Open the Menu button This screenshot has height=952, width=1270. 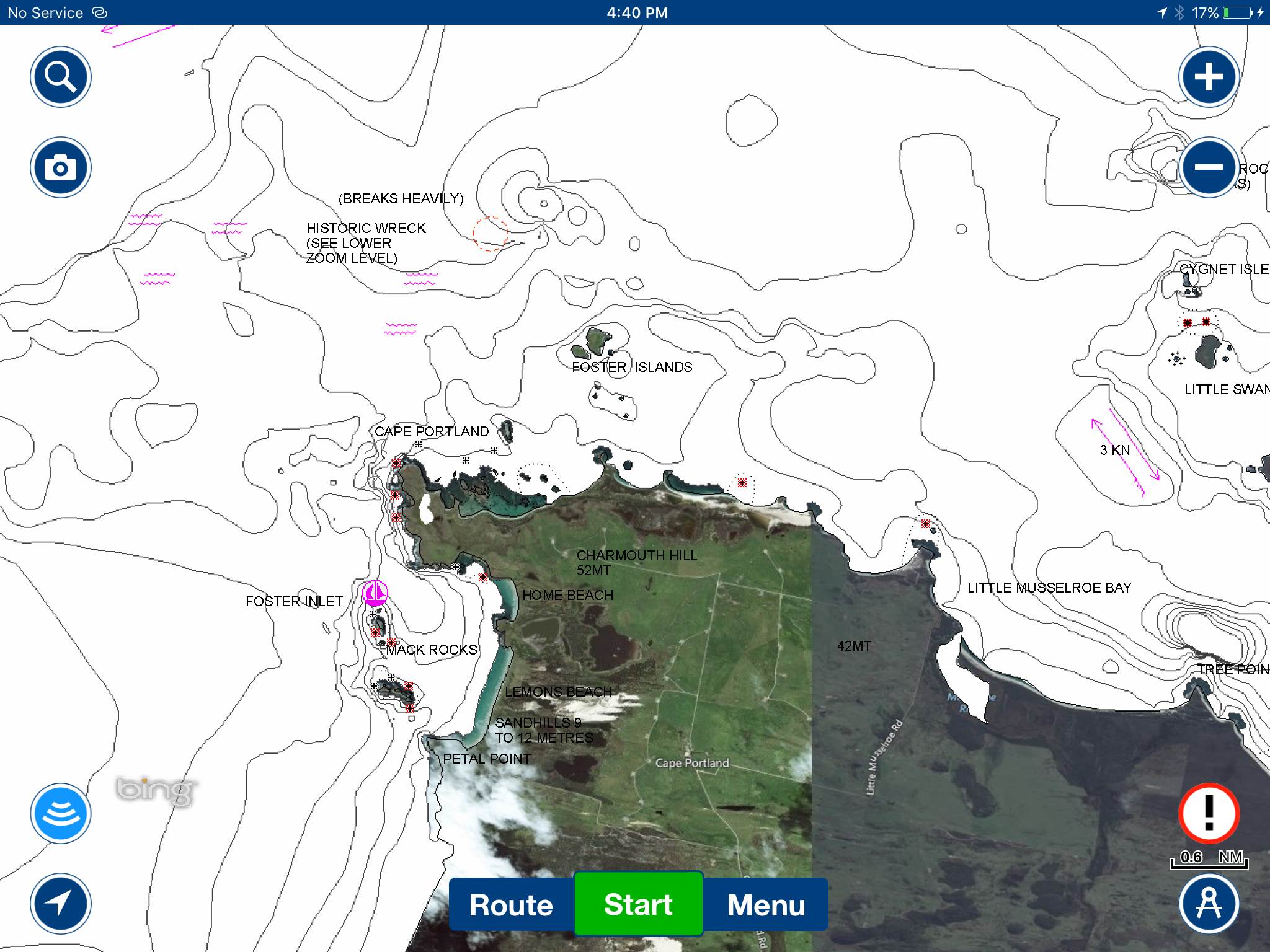[x=766, y=905]
